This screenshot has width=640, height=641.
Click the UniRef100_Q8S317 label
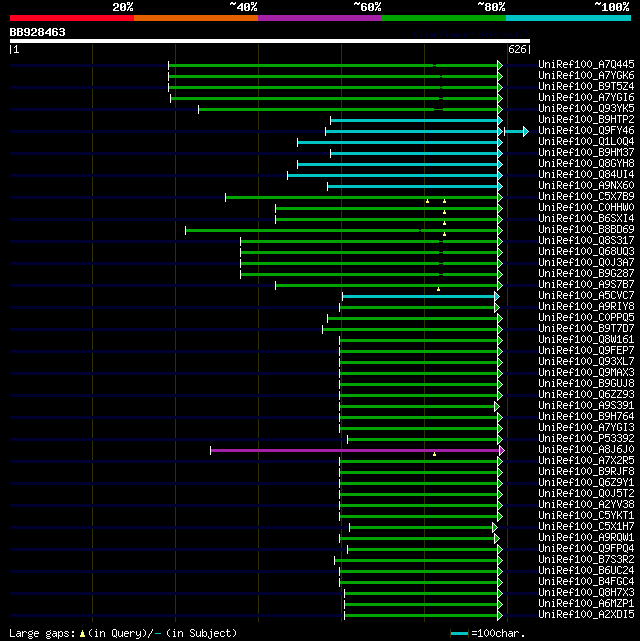point(586,241)
